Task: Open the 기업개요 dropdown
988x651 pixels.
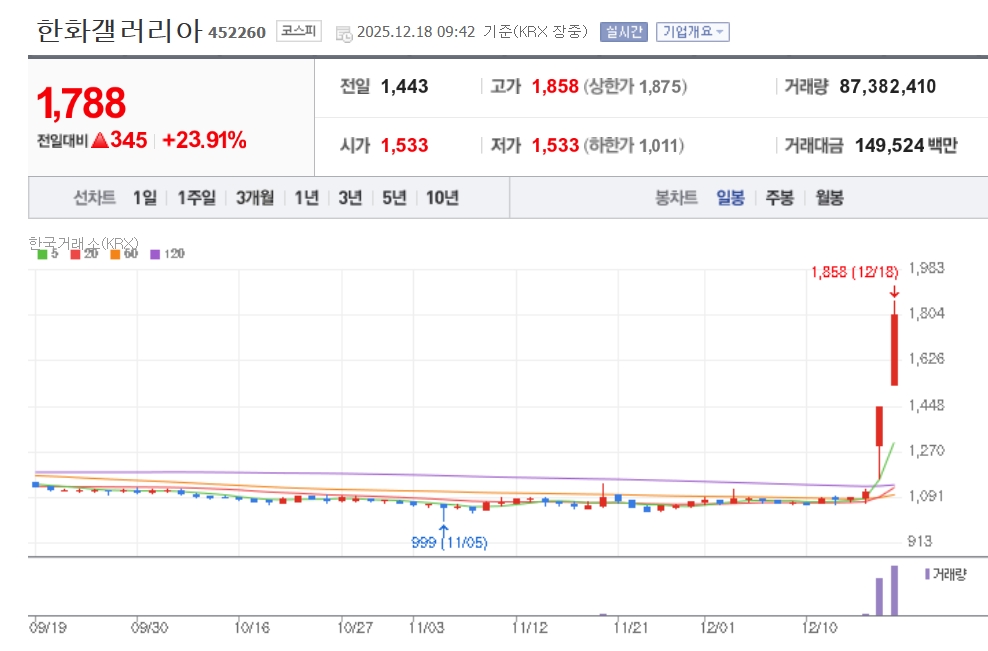Action: point(692,31)
